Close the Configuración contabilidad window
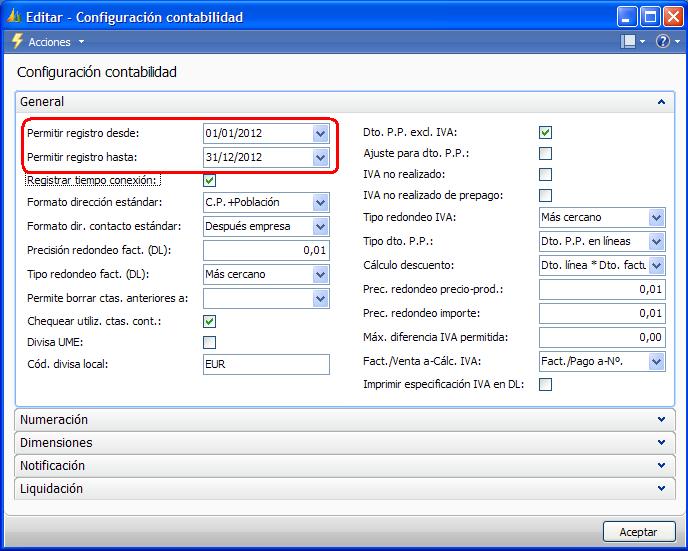Viewport: 688px width, 551px height. [x=674, y=17]
